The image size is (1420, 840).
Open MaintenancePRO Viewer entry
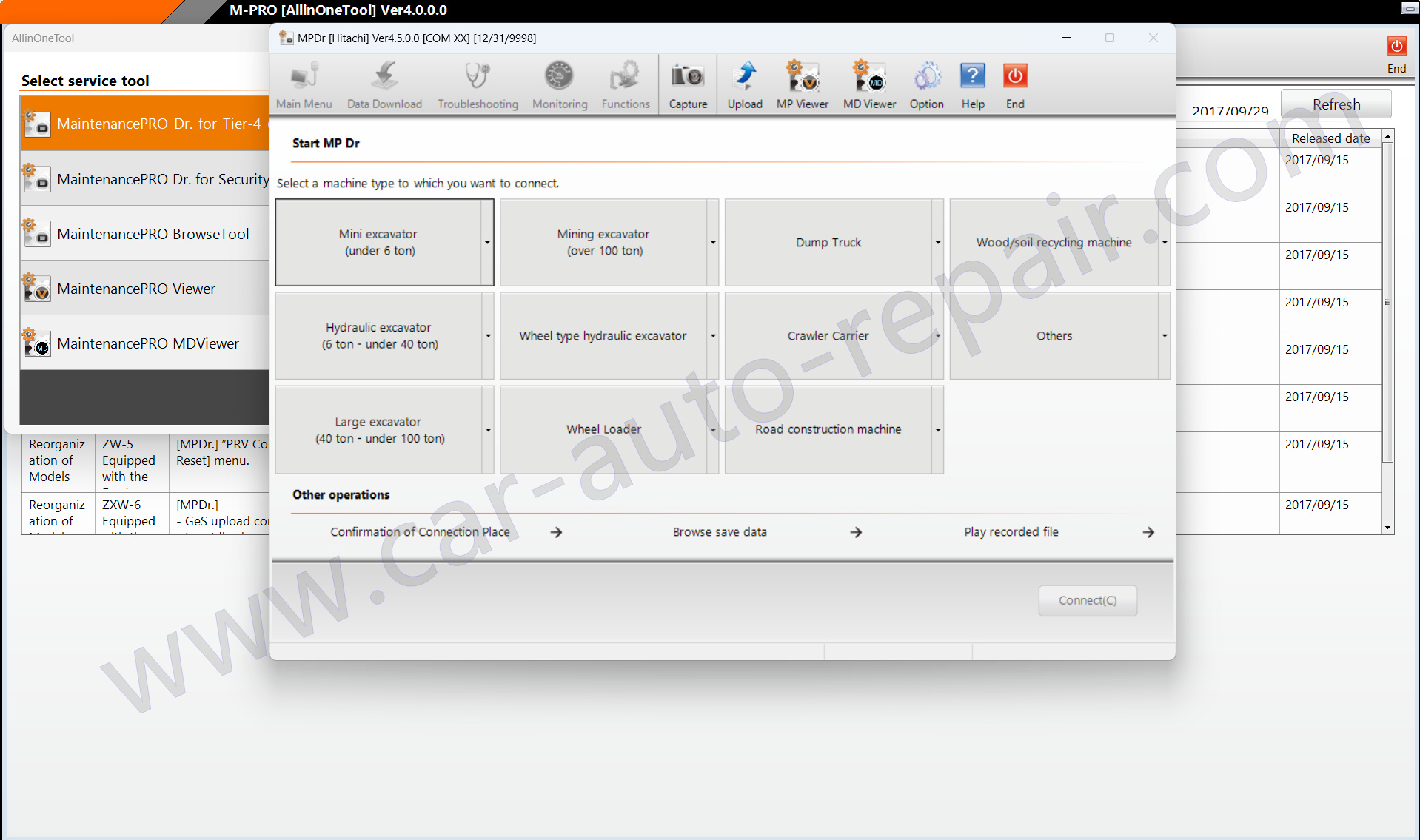pos(145,289)
